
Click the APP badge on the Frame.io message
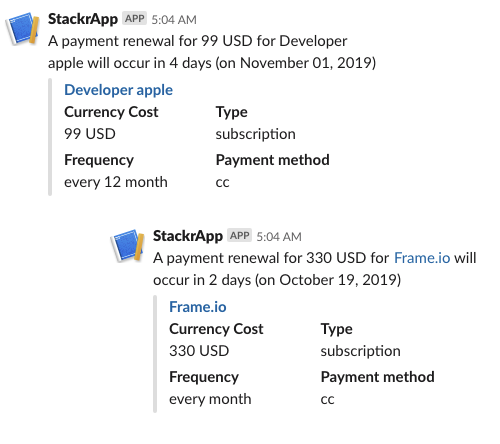pyautogui.click(x=239, y=235)
